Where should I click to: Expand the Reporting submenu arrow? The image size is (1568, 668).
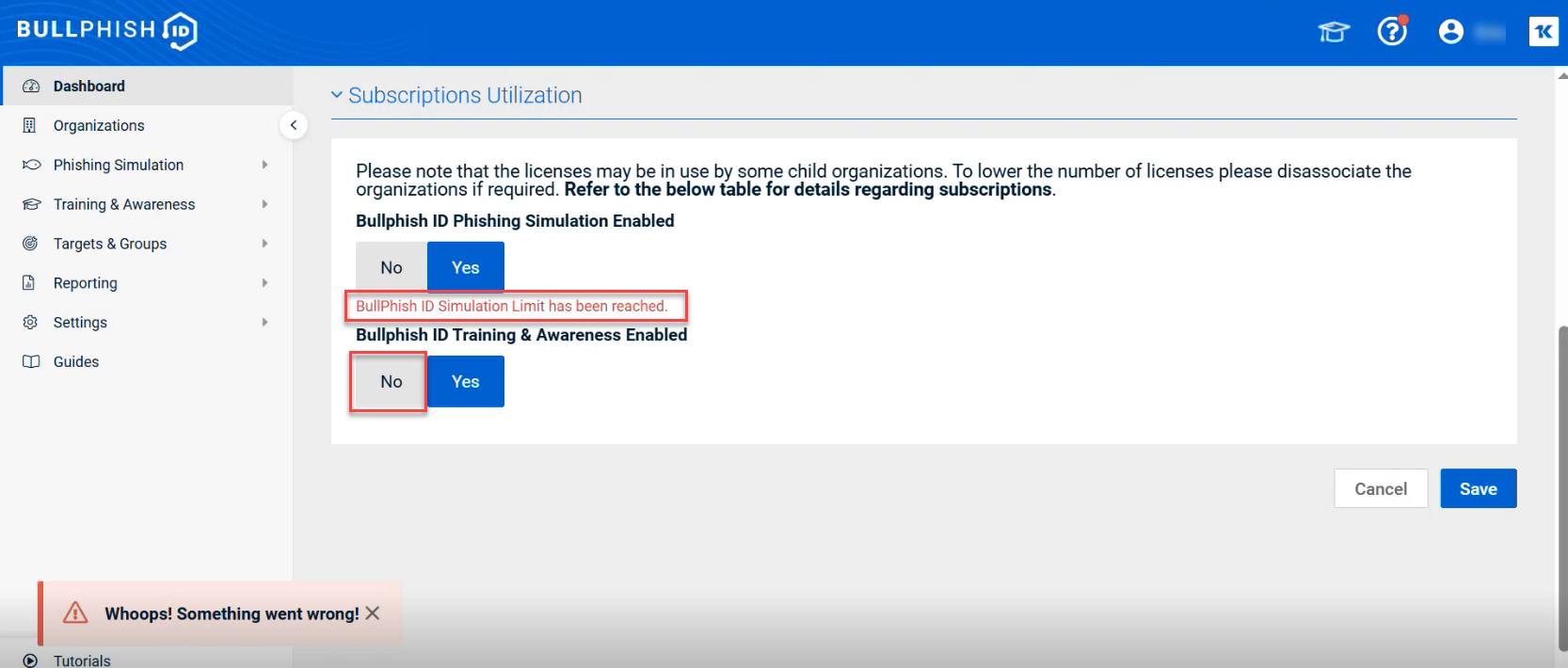(264, 283)
